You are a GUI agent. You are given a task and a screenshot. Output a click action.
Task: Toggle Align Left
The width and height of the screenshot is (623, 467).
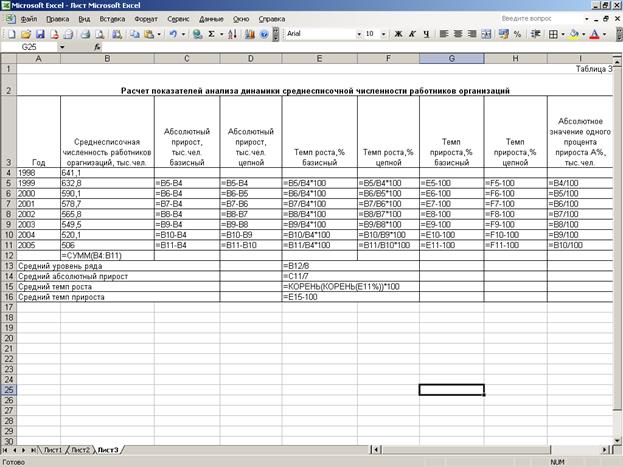(x=444, y=34)
